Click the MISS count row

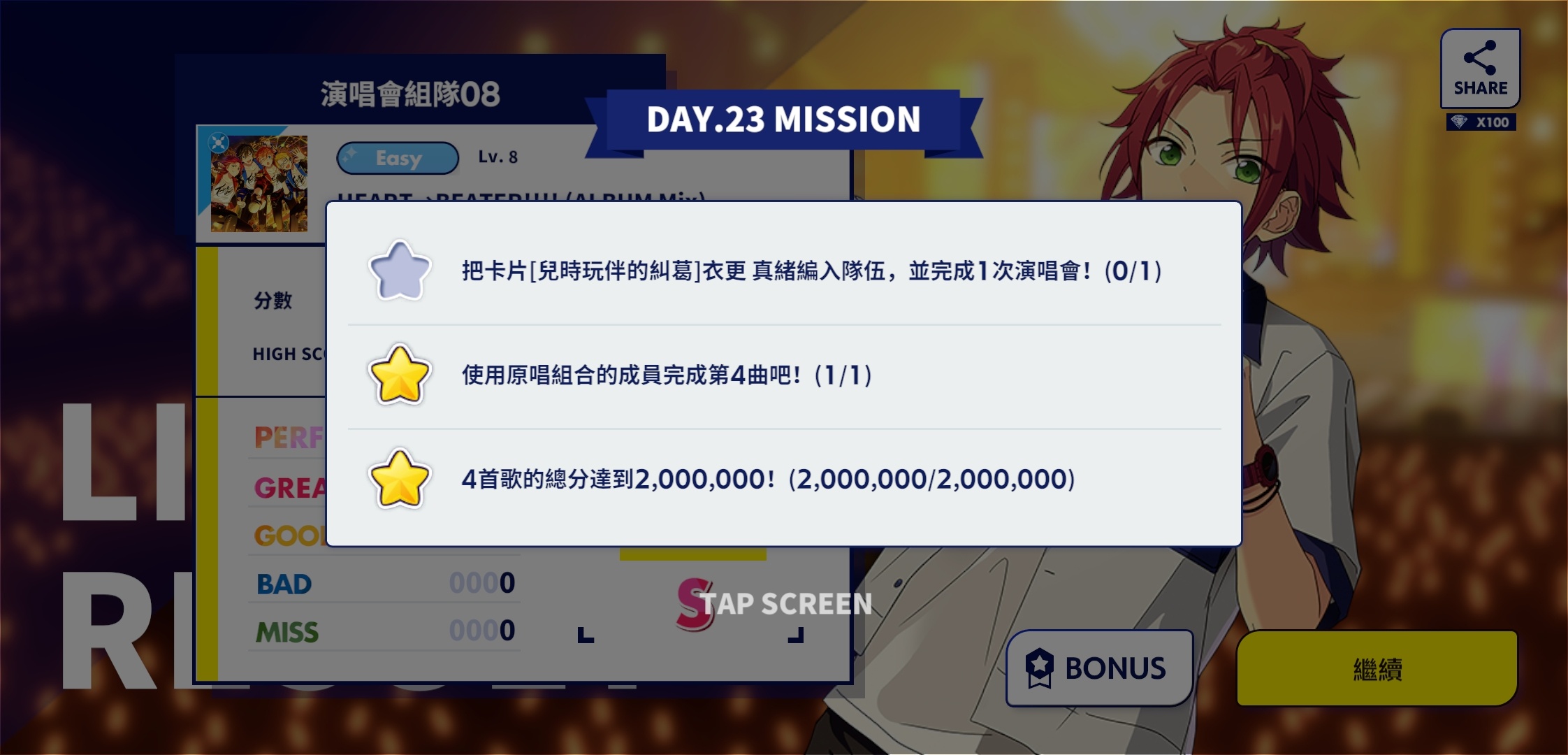pyautogui.click(x=384, y=631)
